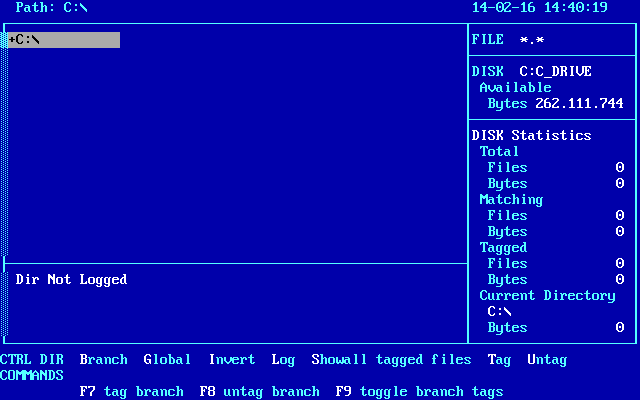The height and width of the screenshot is (400, 640).
Task: Click the date and time display
Action: [553, 7]
